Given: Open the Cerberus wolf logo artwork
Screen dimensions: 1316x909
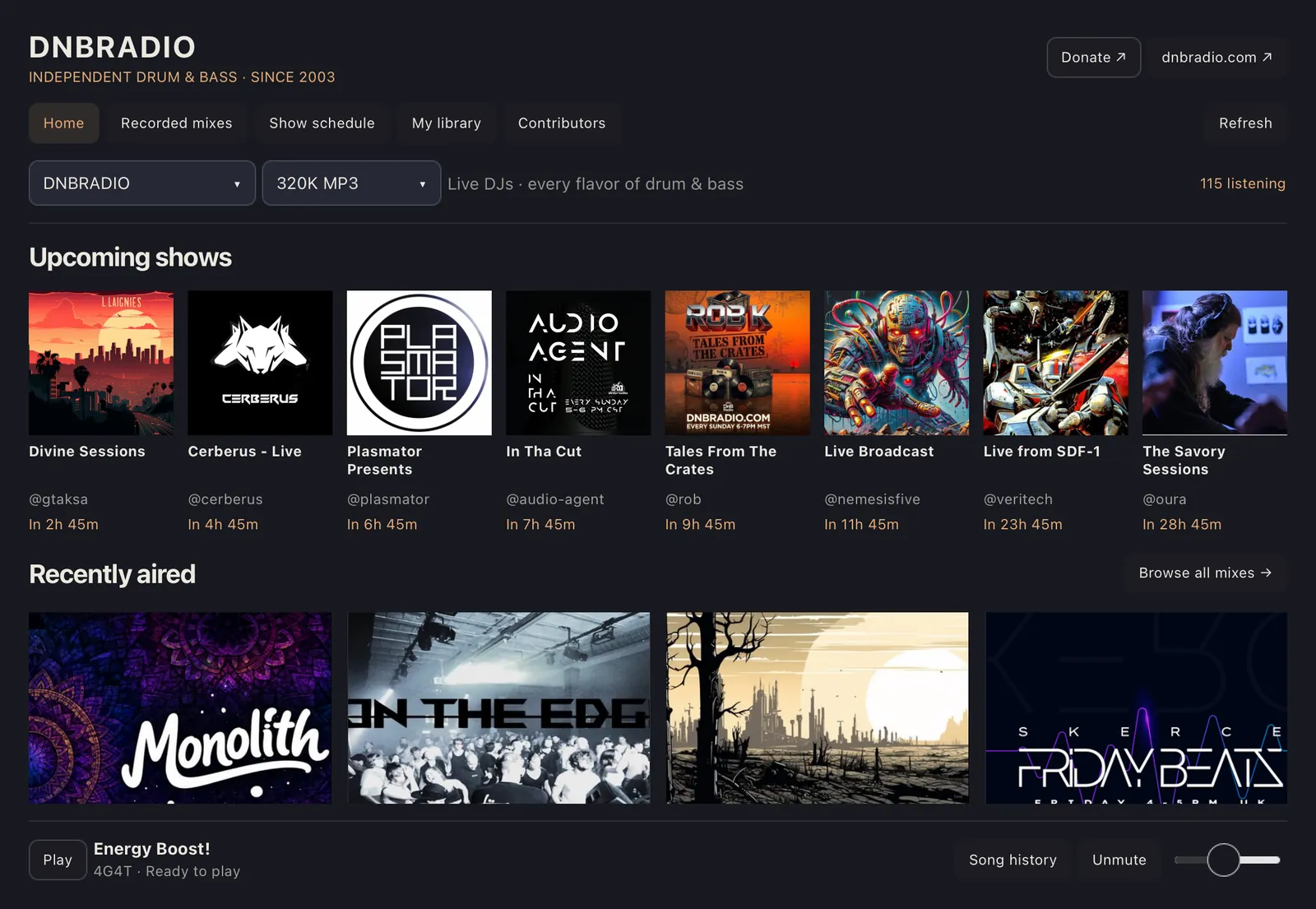Looking at the screenshot, I should coord(260,363).
